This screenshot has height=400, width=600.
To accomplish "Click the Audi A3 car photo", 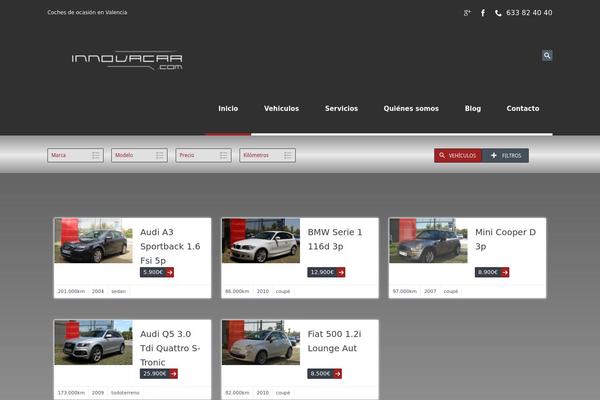I will click(93, 240).
